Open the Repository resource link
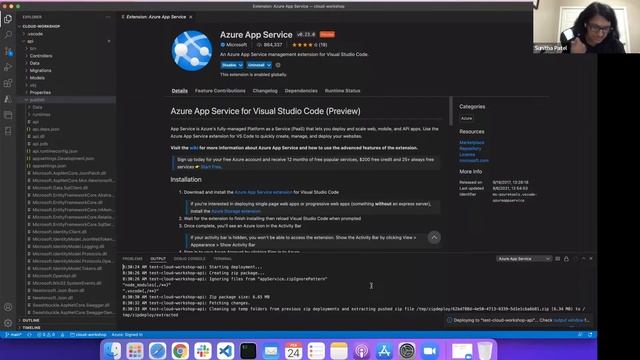Screen dimensions: 640x360 [x=470, y=149]
